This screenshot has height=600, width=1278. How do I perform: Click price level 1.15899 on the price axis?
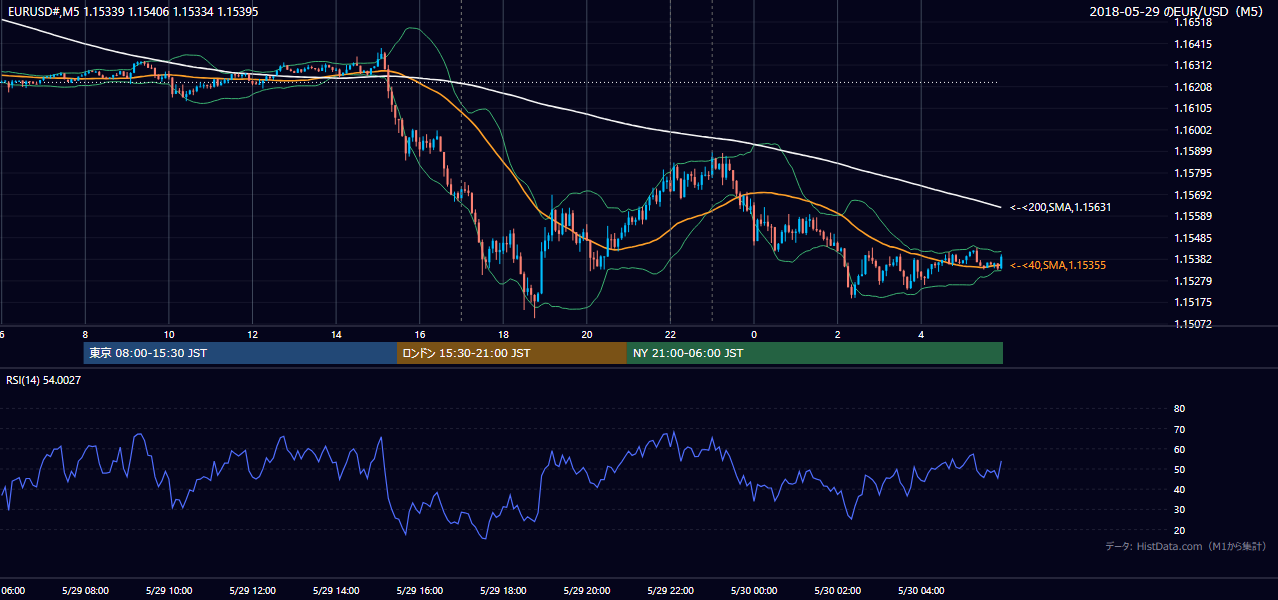[x=1193, y=152]
